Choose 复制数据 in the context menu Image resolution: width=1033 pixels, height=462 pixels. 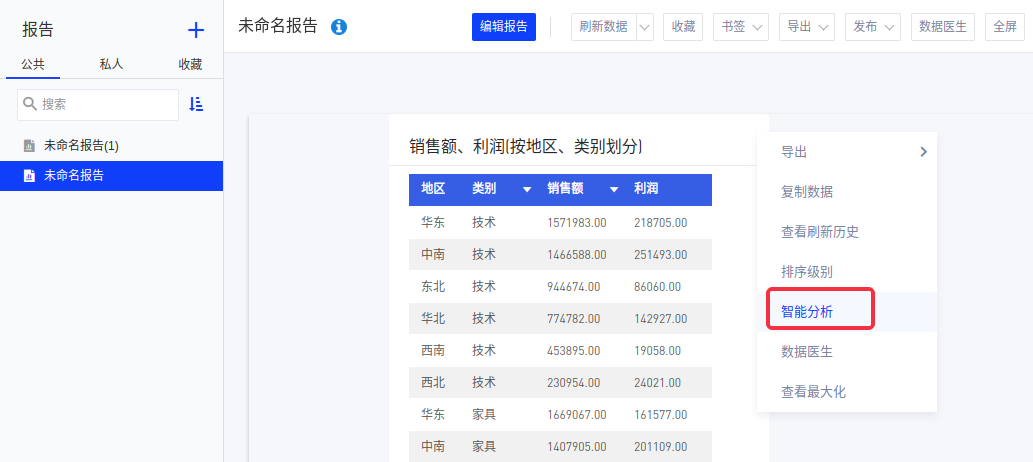click(807, 192)
